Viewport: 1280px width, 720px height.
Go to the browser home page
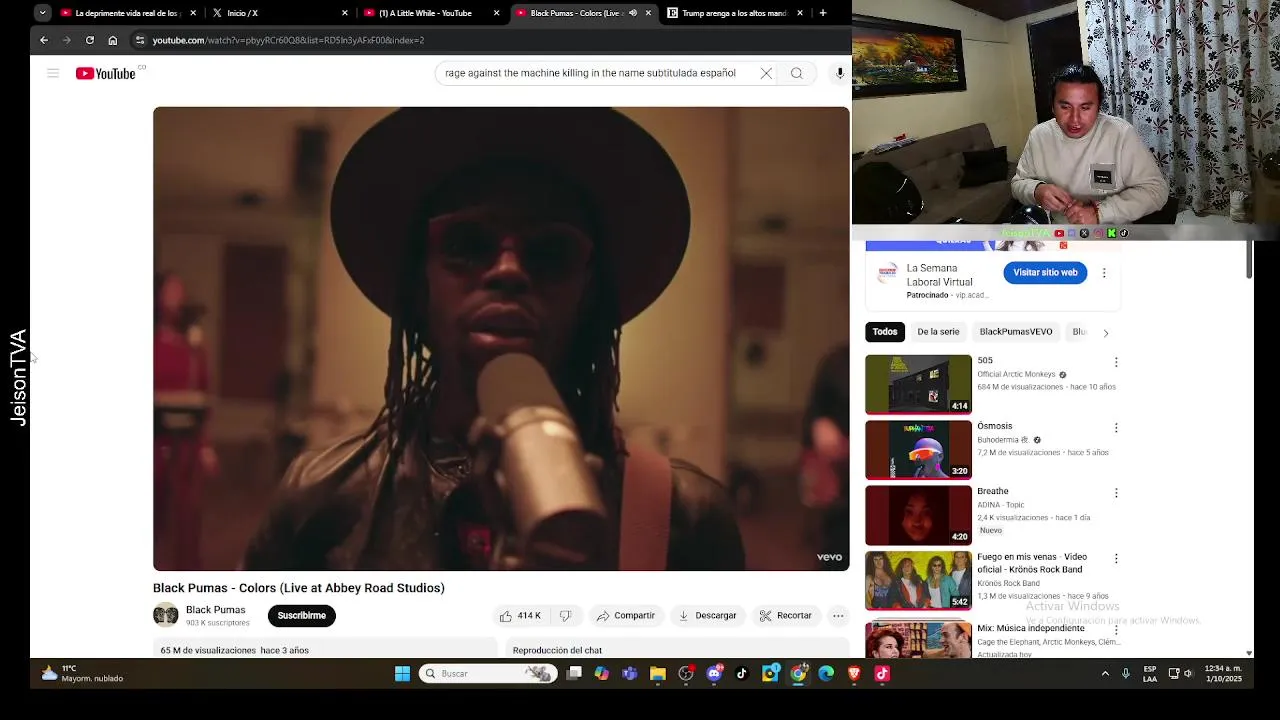[113, 40]
